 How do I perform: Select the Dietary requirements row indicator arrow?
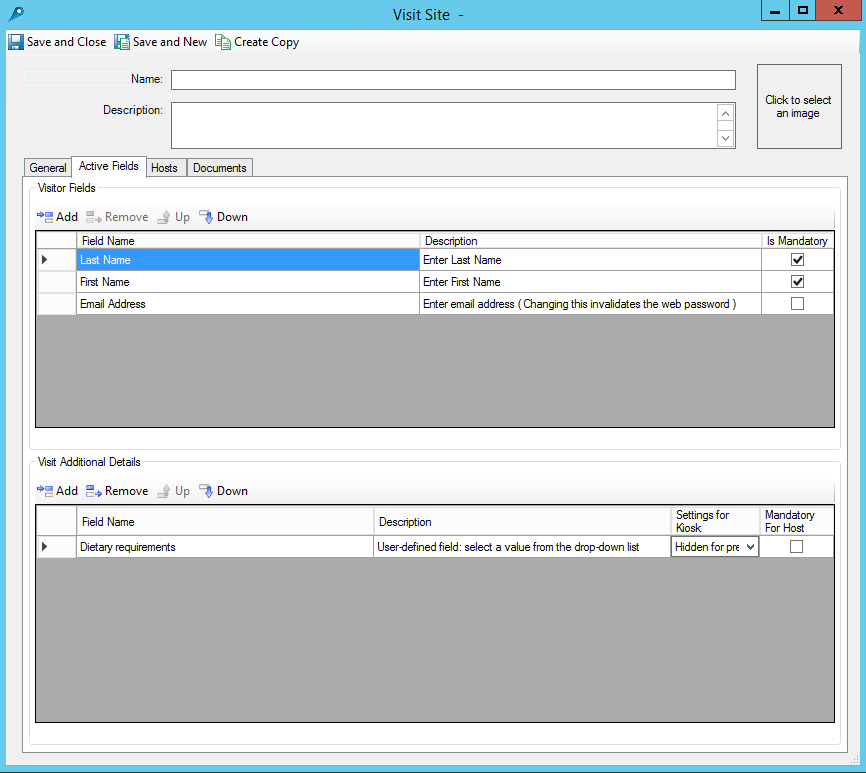45,547
